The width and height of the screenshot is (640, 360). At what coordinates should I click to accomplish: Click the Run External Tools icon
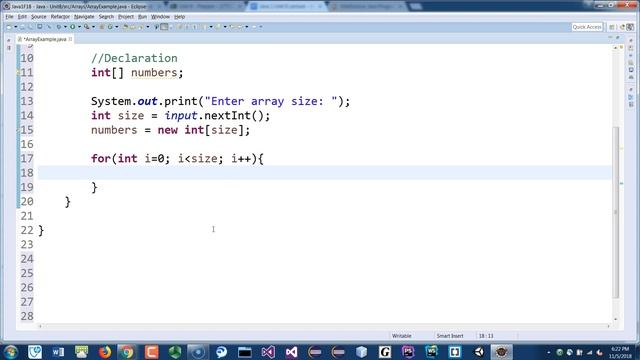click(87, 27)
